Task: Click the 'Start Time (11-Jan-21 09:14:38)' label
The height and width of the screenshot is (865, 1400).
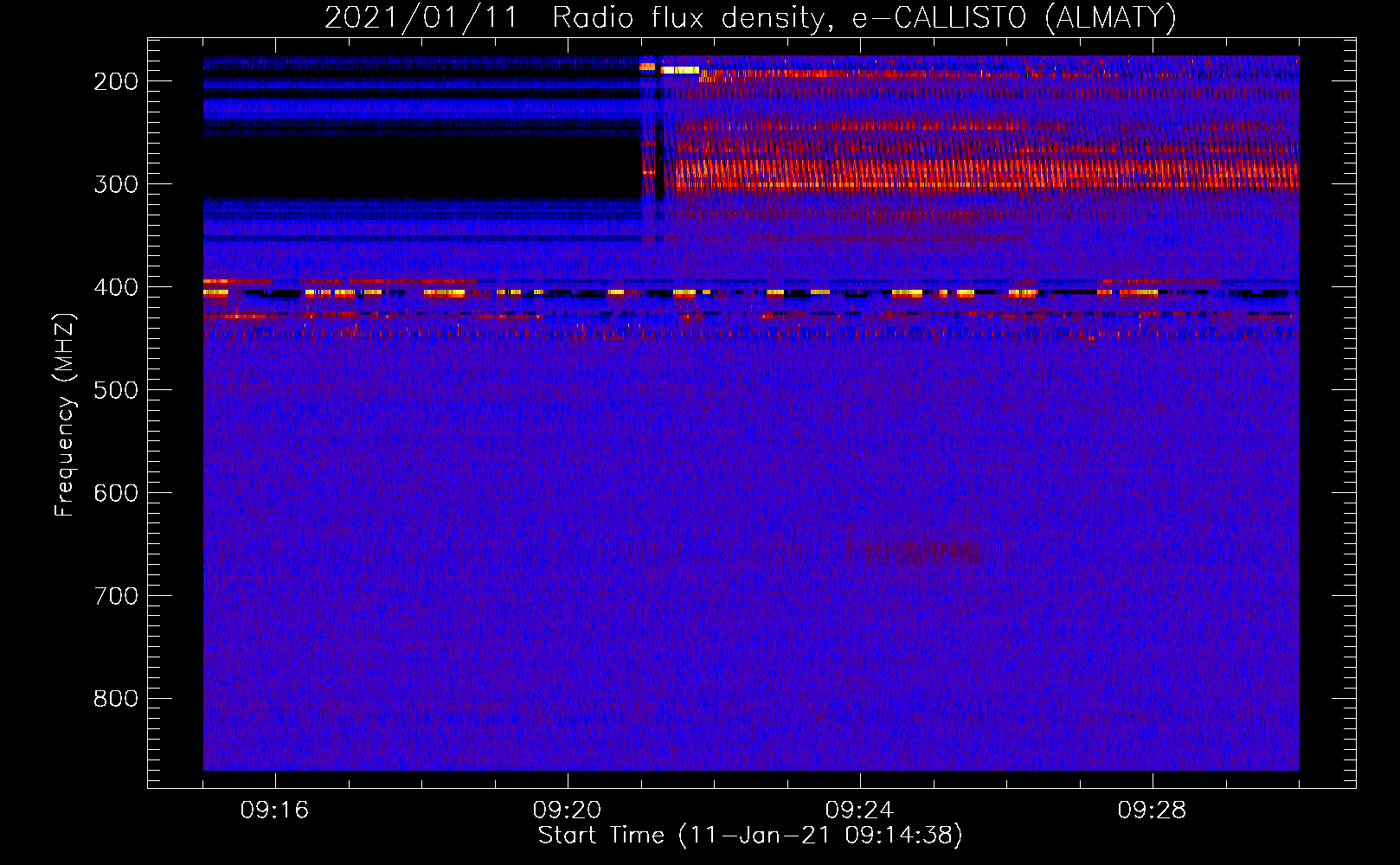Action: [x=750, y=836]
